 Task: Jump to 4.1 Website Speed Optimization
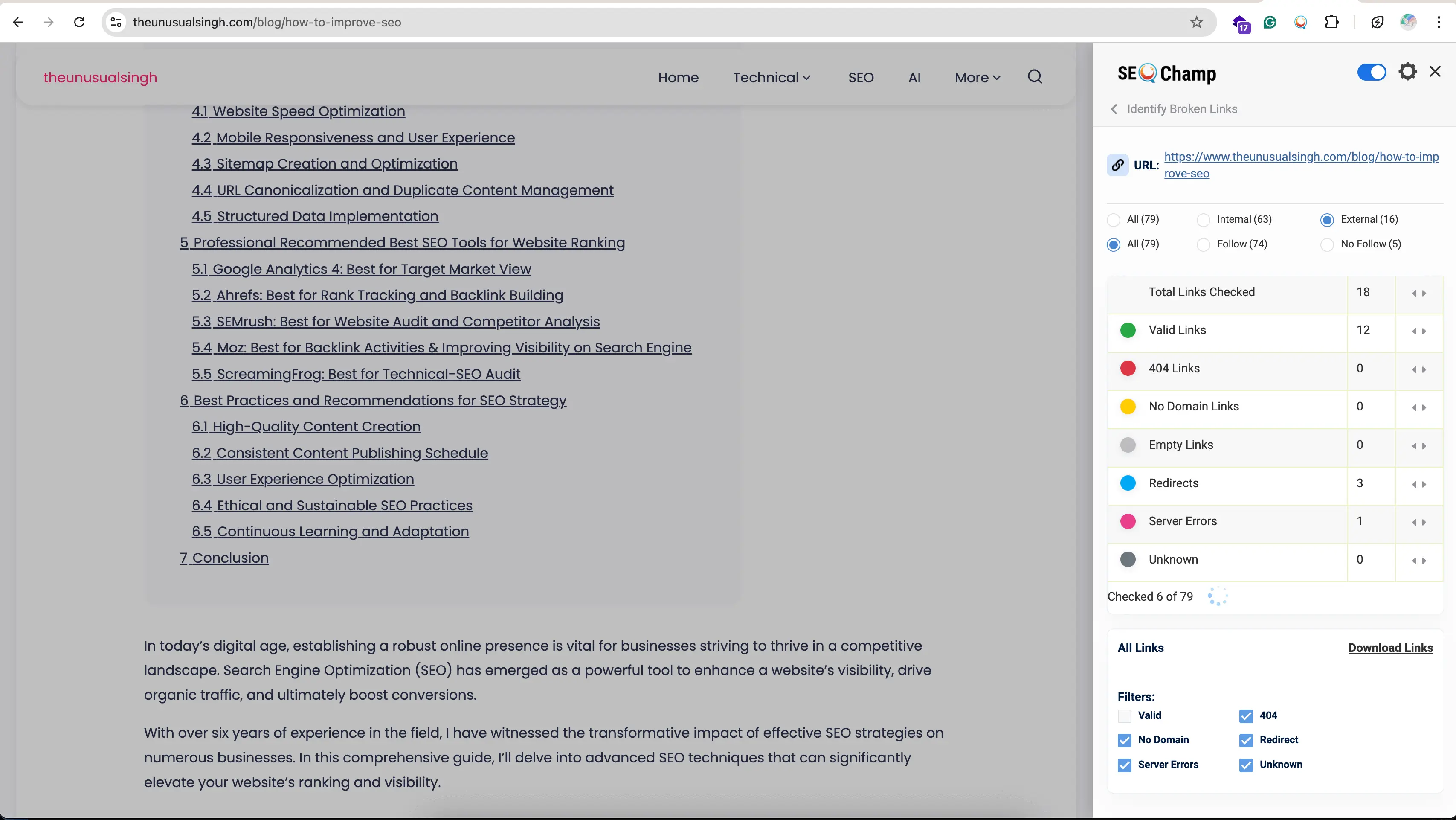tap(299, 111)
